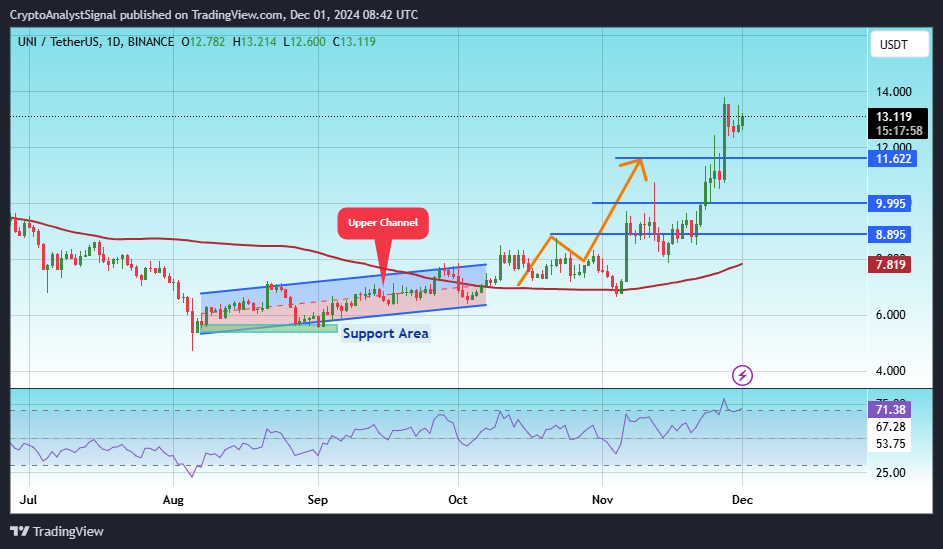
Task: Click the USDT currency label button
Action: point(899,44)
